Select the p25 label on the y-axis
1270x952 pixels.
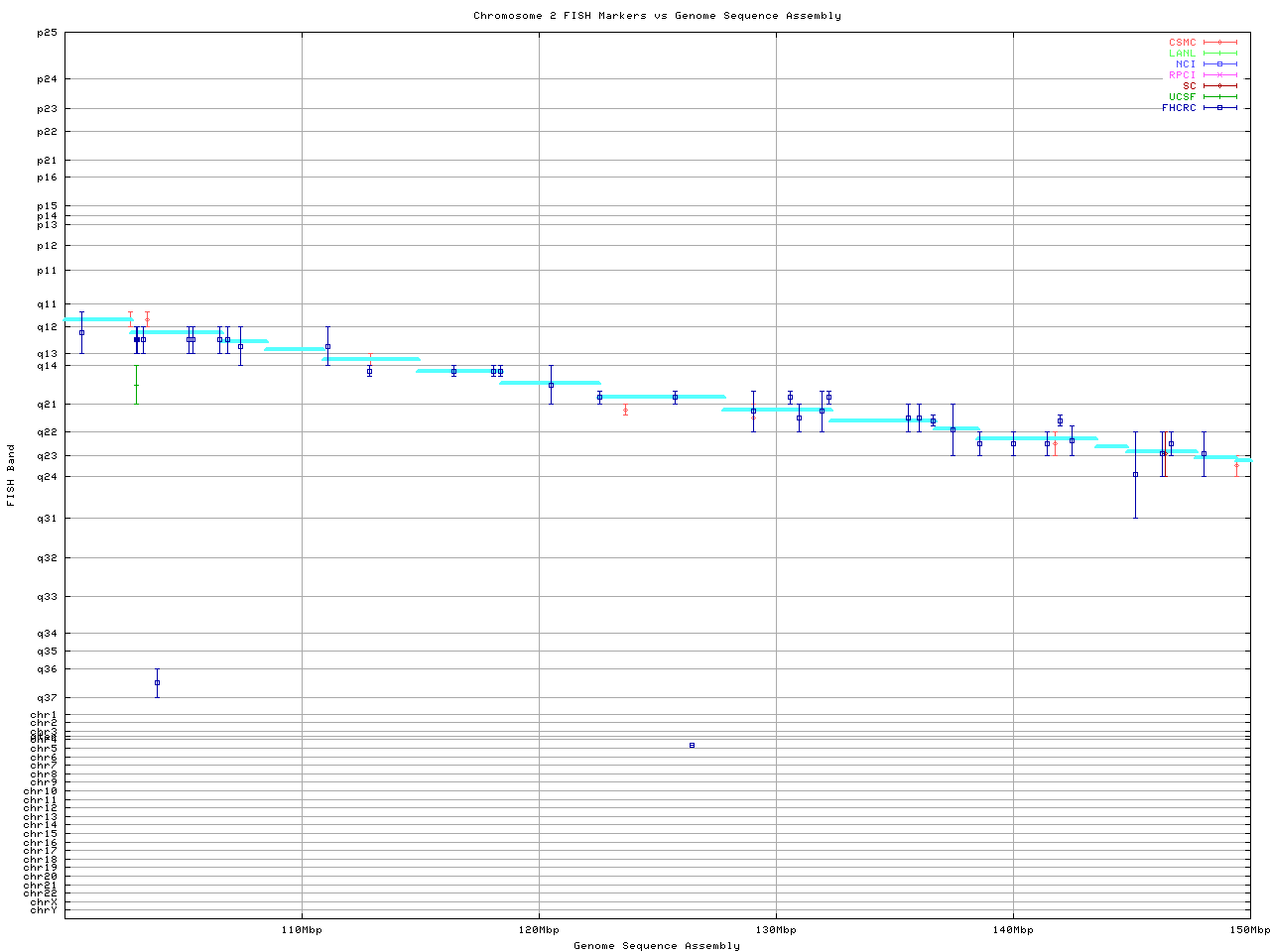48,33
